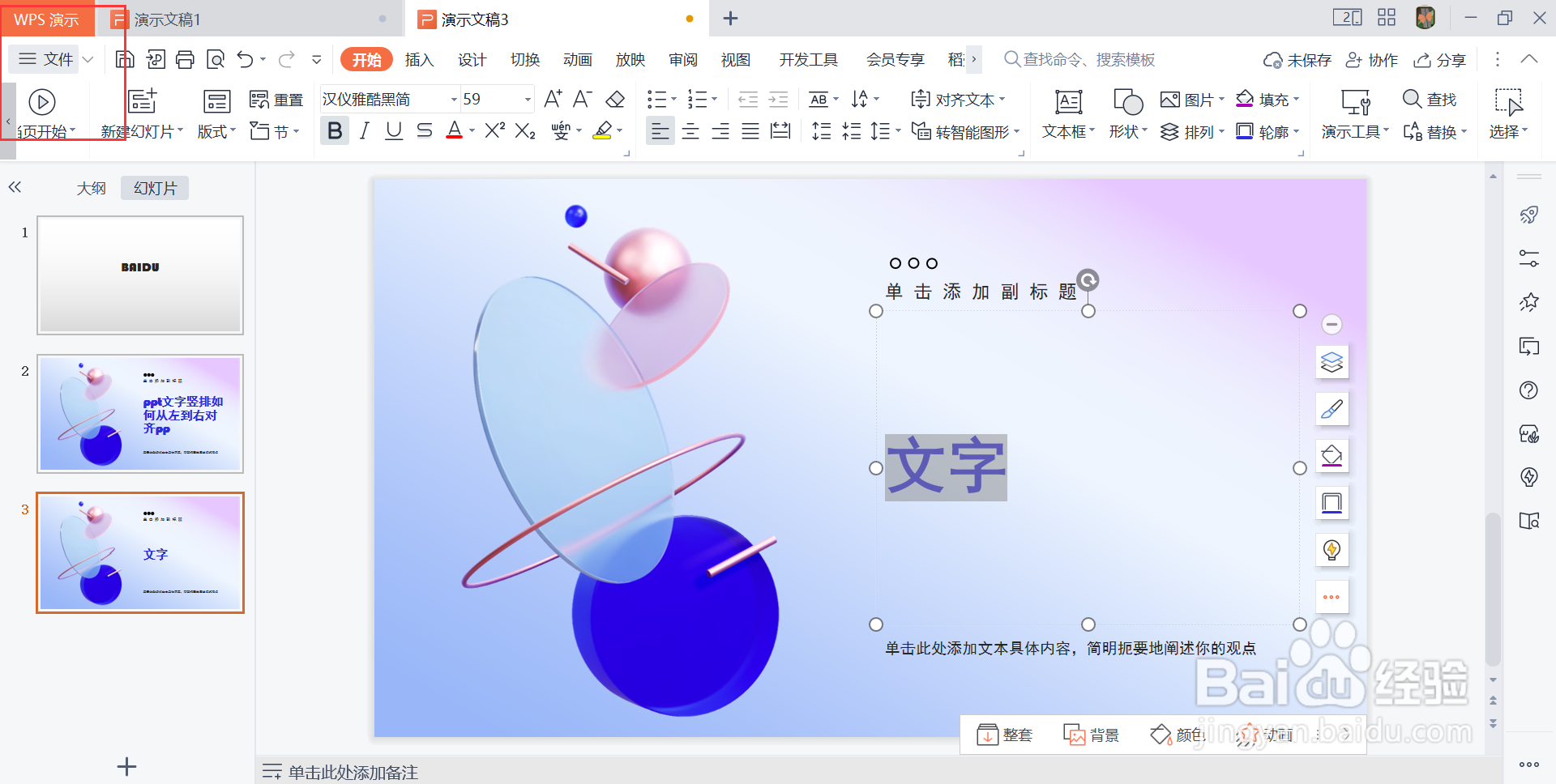Image resolution: width=1556 pixels, height=784 pixels.
Task: Select slide 2 thumbnail
Action: pyautogui.click(x=140, y=414)
